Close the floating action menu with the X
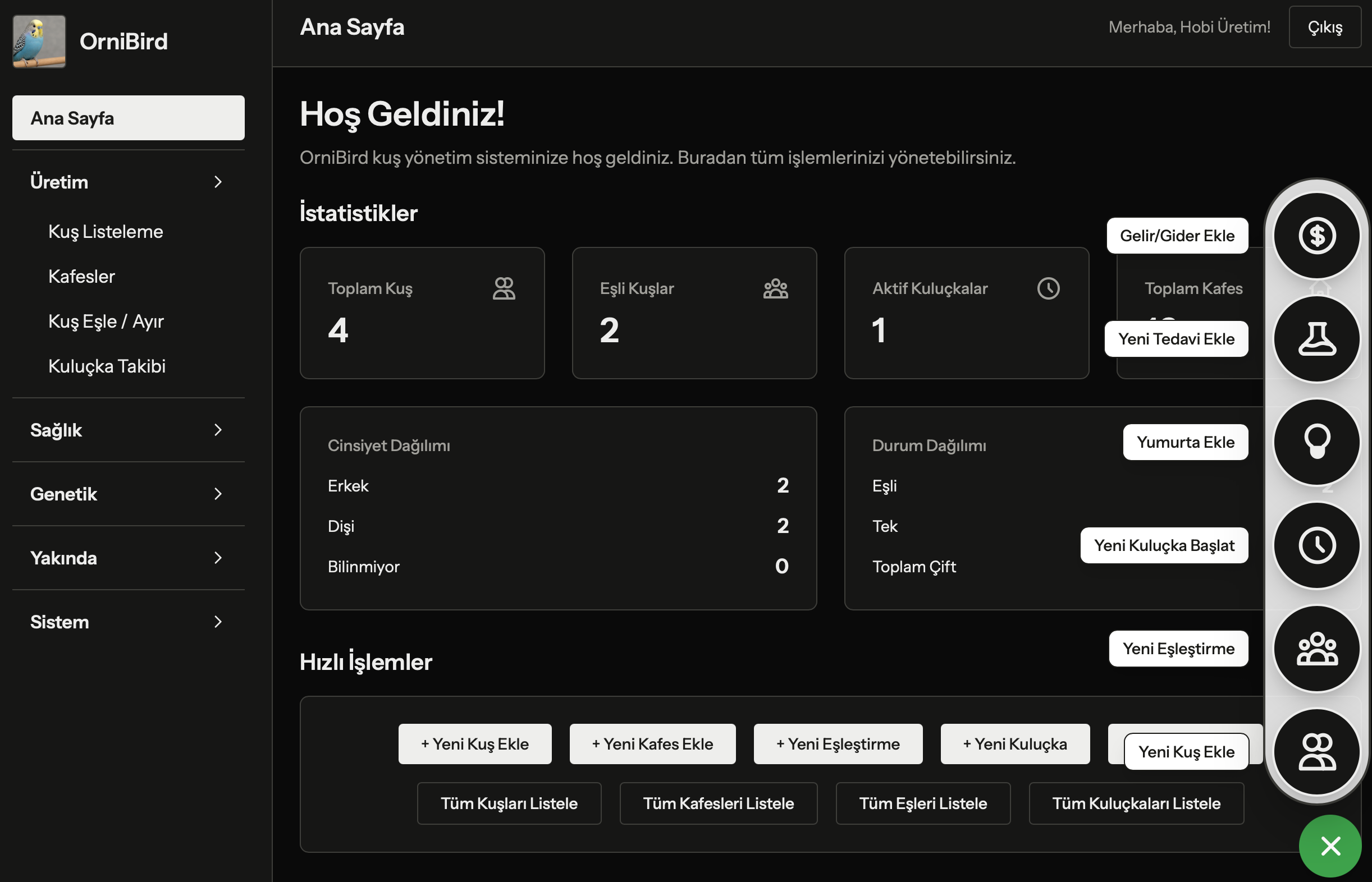Screen dimensions: 1372x882 tap(1330, 846)
